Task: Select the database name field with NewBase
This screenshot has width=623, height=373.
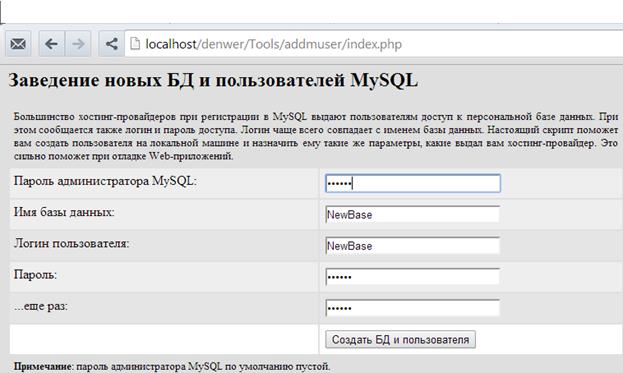Action: (x=412, y=215)
